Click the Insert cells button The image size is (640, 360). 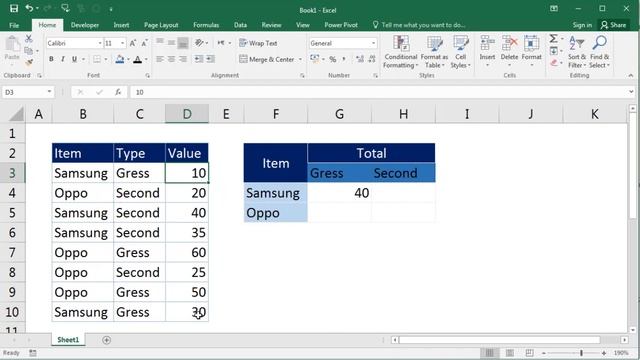click(487, 51)
